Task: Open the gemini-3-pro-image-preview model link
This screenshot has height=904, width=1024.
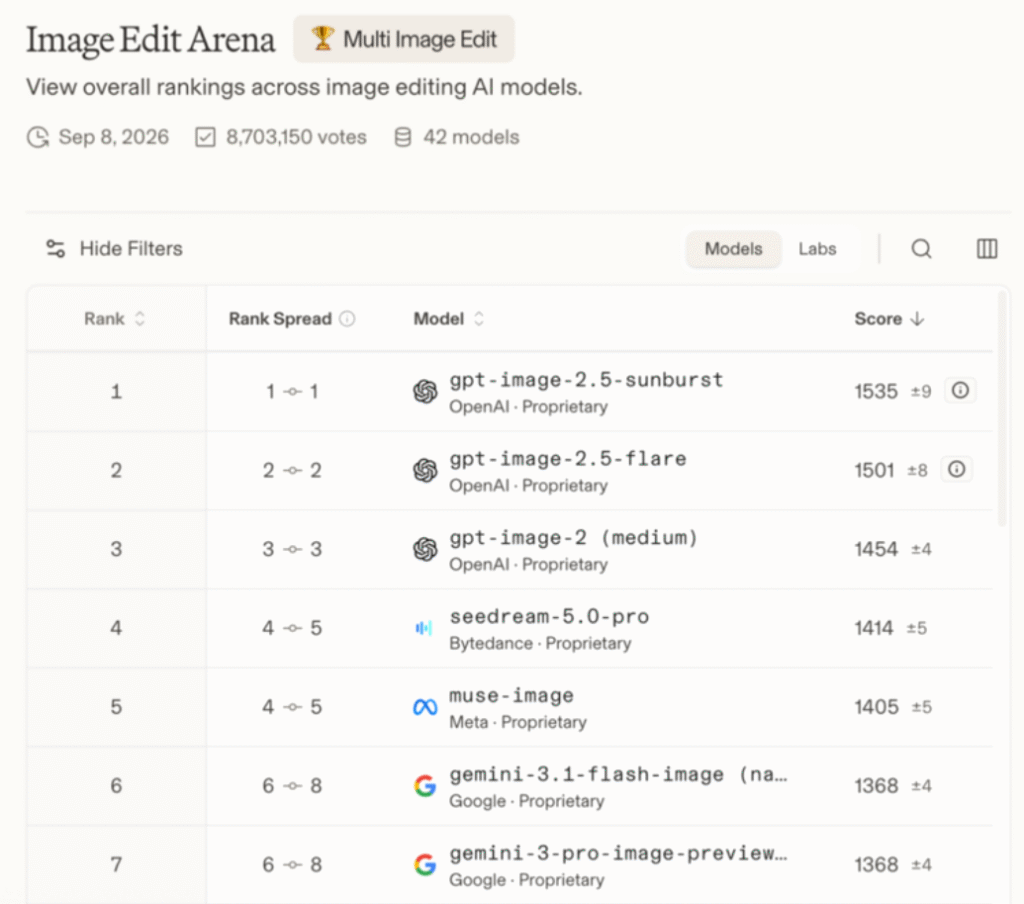Action: coord(618,853)
